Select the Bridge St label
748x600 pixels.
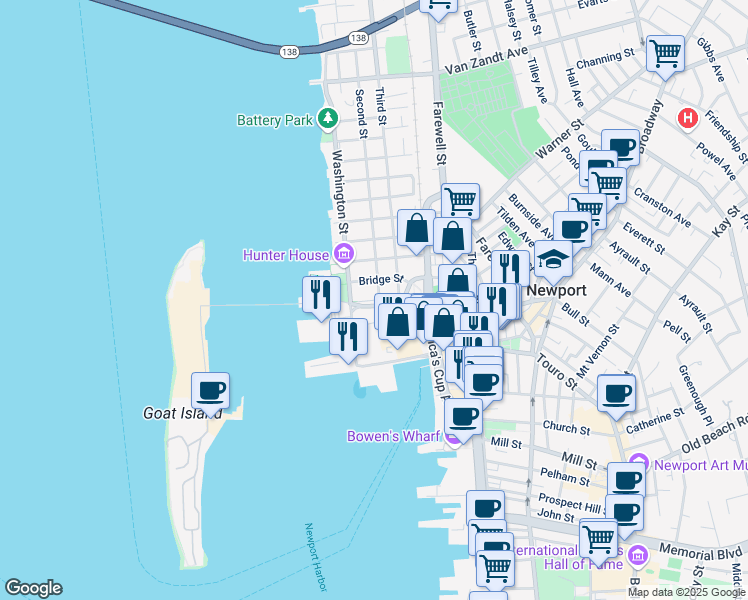pyautogui.click(x=381, y=279)
